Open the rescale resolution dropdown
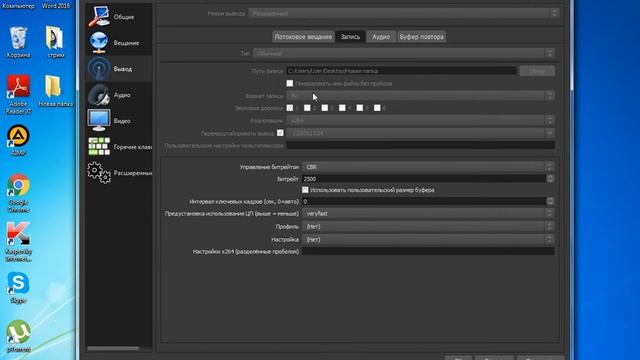Screen dimensions: 640x360 [420, 133]
